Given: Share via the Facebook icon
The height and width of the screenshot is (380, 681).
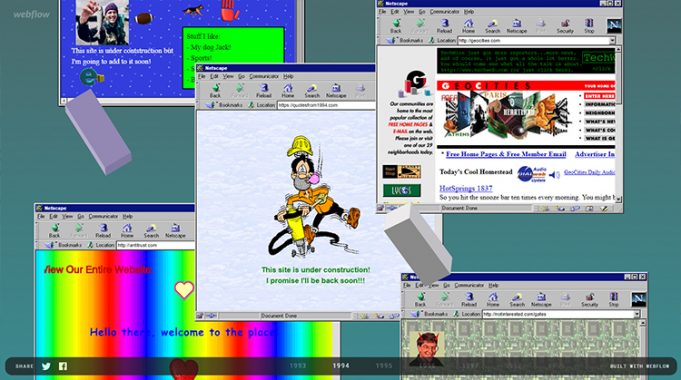Looking at the screenshot, I should click(63, 366).
